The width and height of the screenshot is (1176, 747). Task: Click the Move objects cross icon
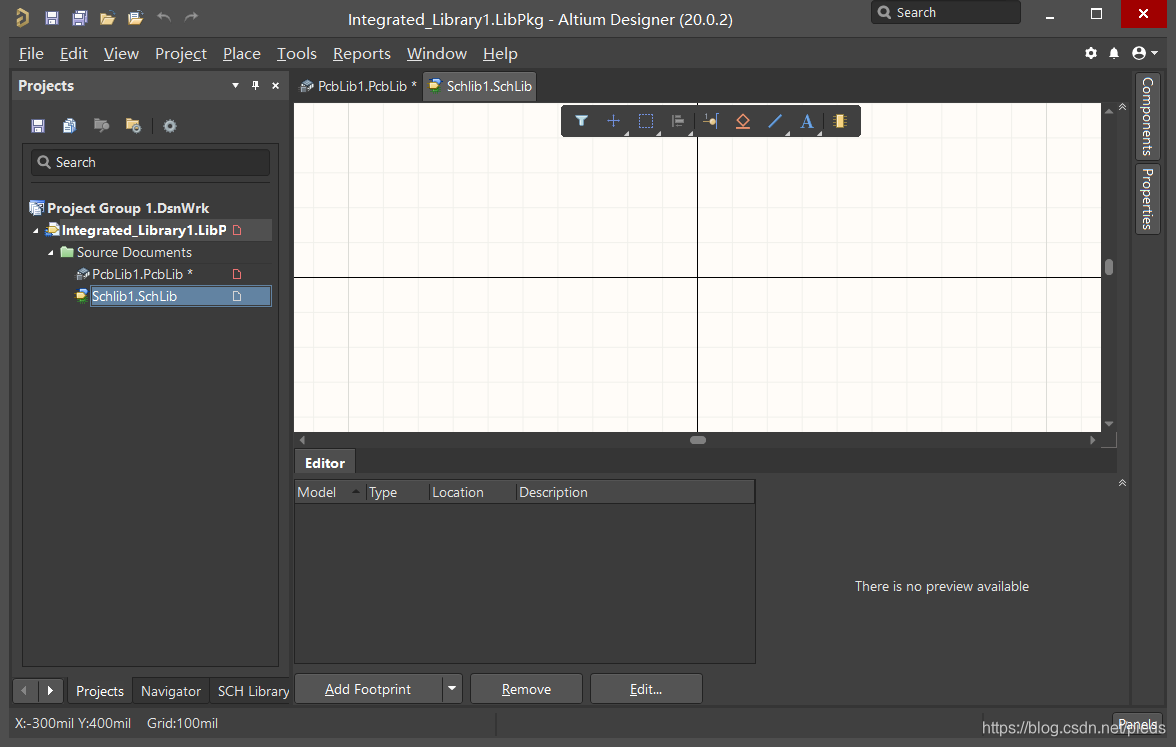[613, 121]
